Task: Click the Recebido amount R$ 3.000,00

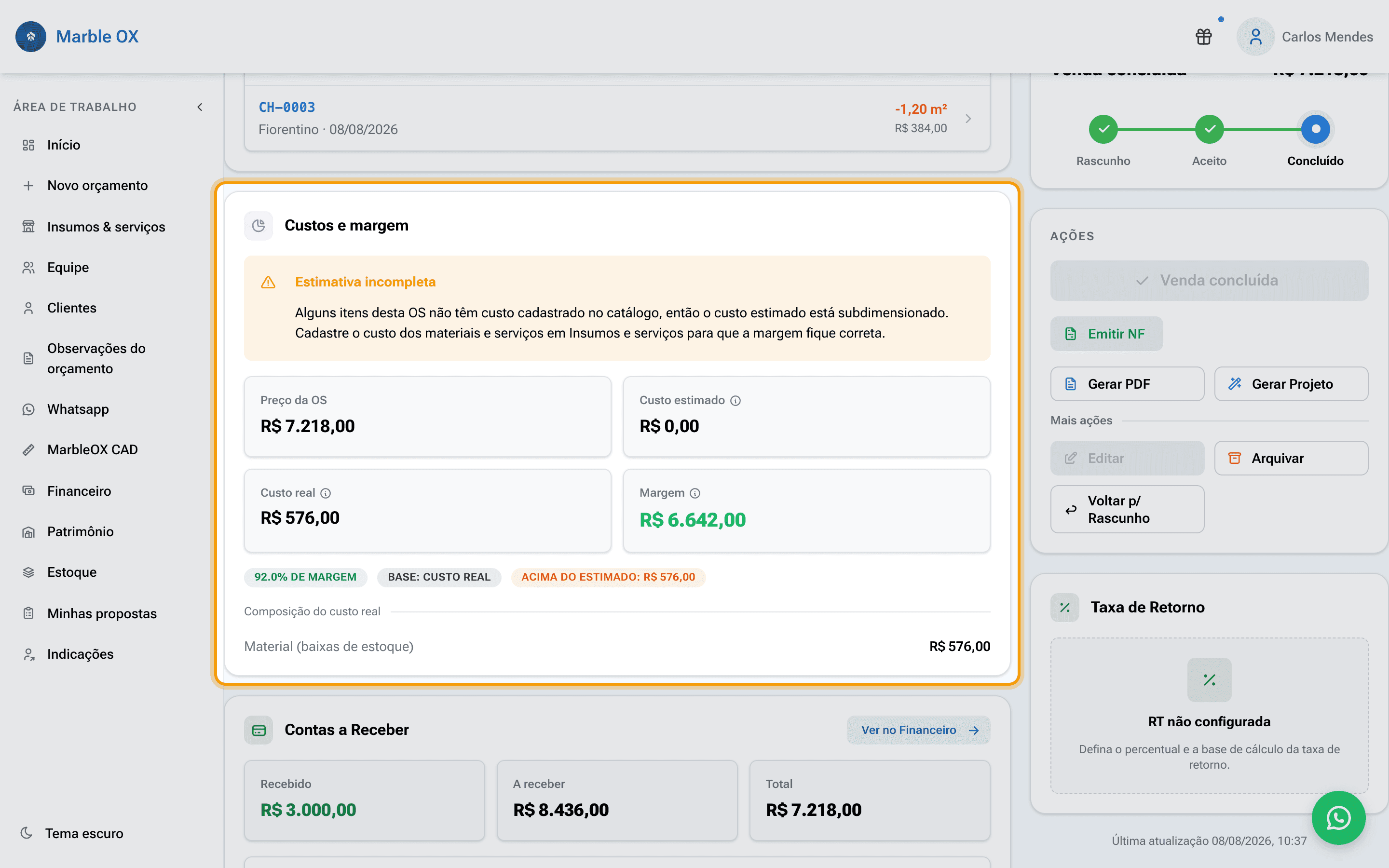Action: [308, 810]
